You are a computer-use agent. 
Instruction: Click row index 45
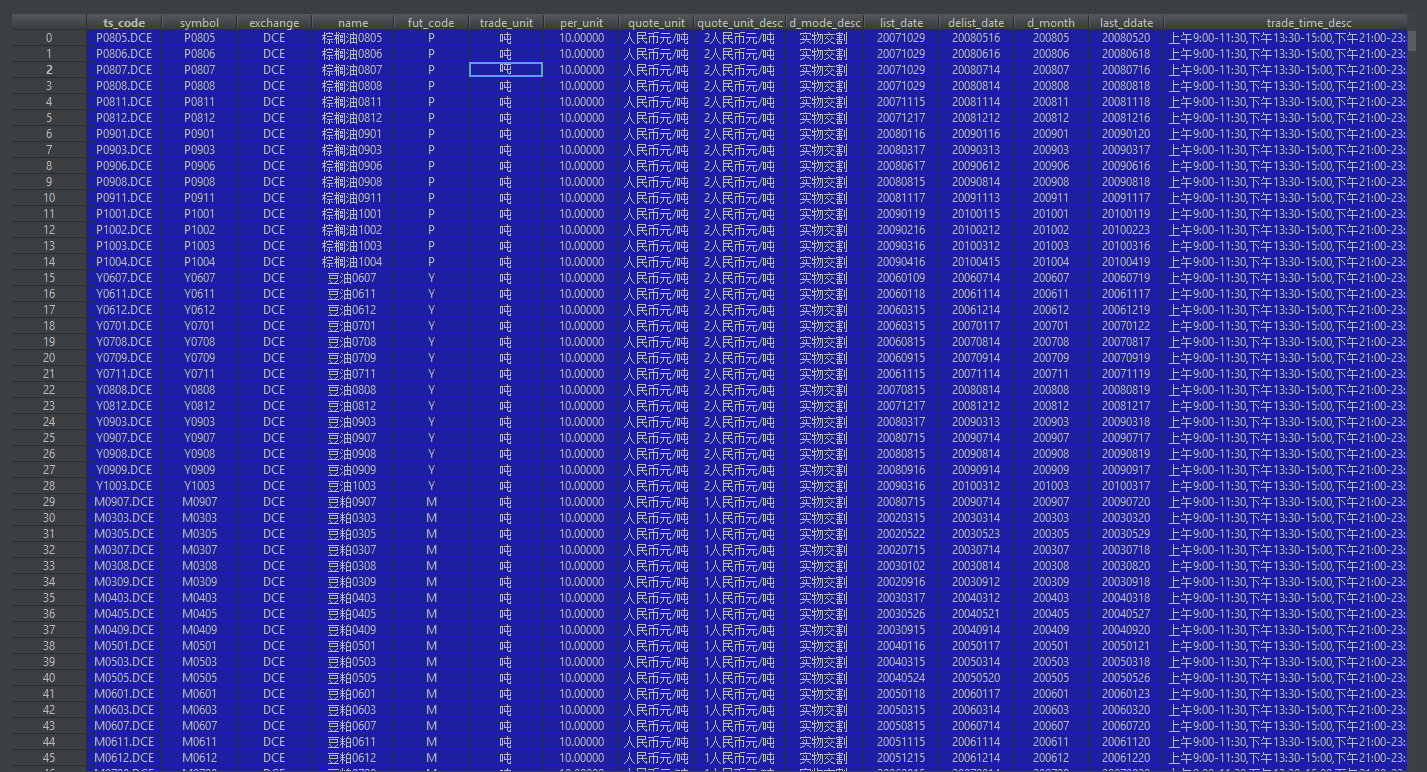pyautogui.click(x=49, y=758)
